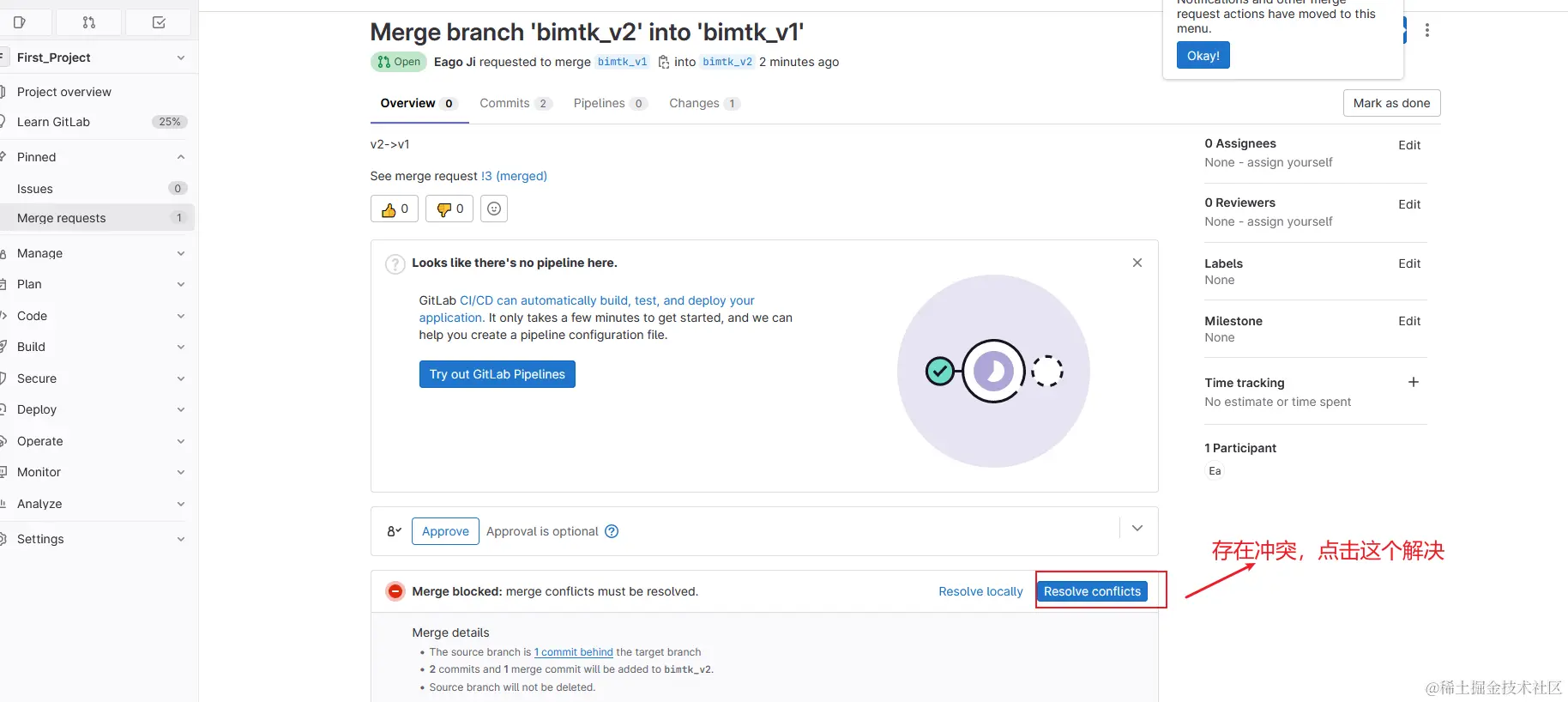The width and height of the screenshot is (1568, 702).
Task: Click the approval help question mark icon
Action: click(x=612, y=531)
